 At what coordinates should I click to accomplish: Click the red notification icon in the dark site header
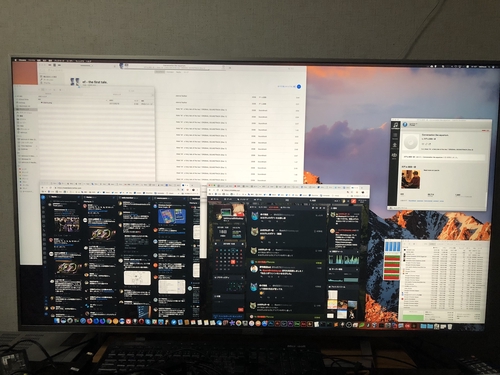click(354, 201)
